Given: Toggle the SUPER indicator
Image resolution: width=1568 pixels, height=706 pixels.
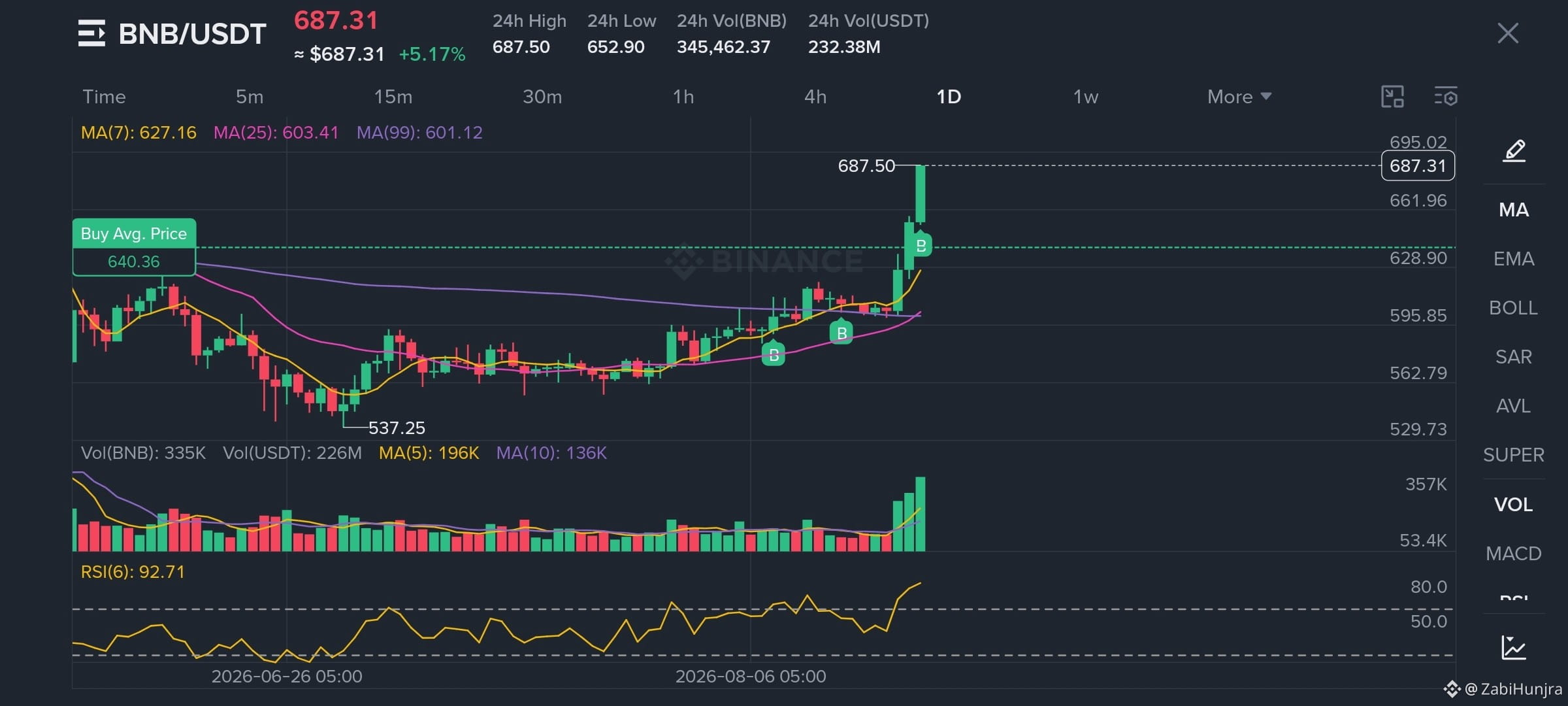Looking at the screenshot, I should pos(1514,455).
